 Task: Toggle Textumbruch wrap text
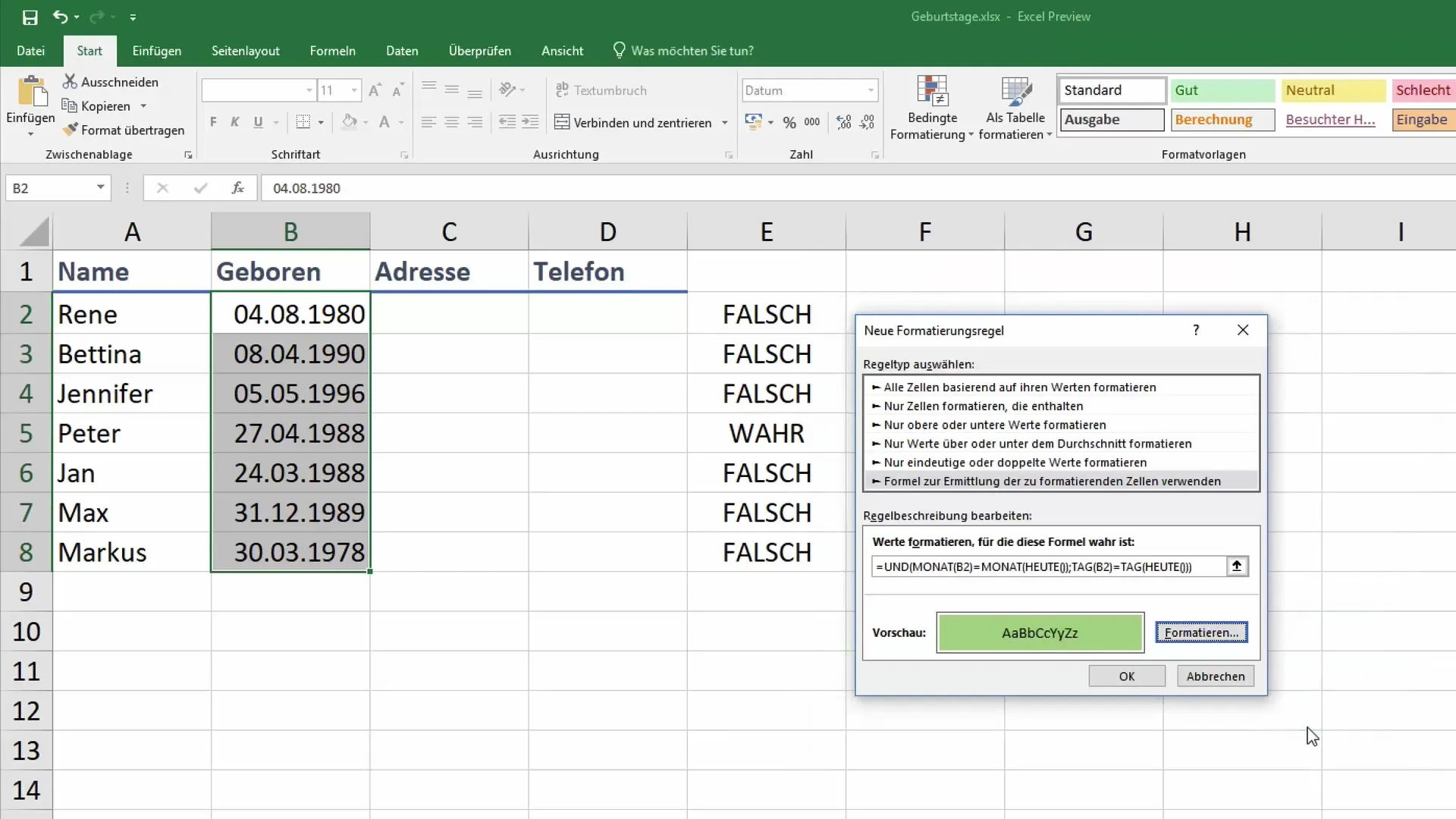pyautogui.click(x=601, y=90)
